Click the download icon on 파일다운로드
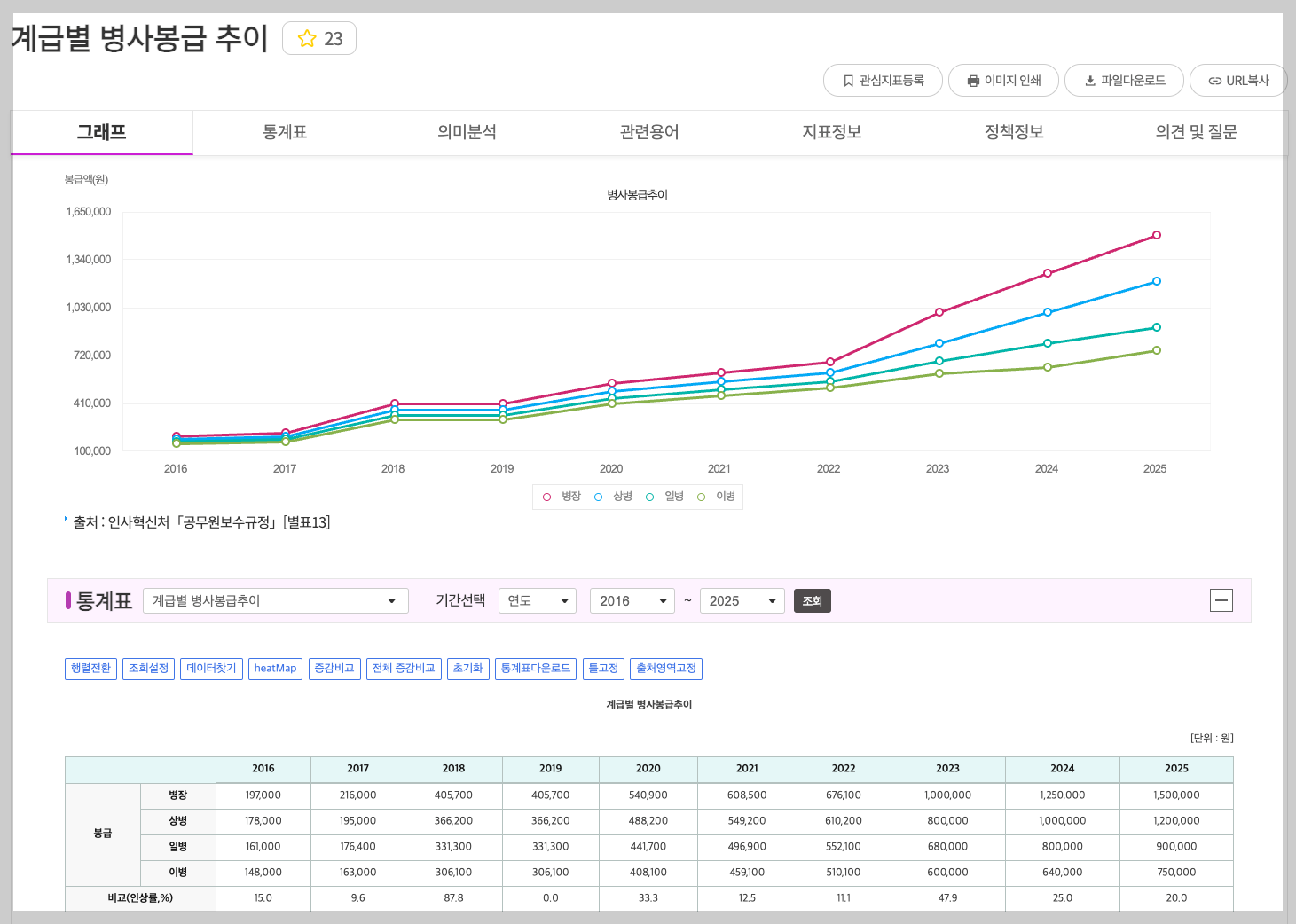This screenshot has width=1296, height=924. tap(1089, 80)
